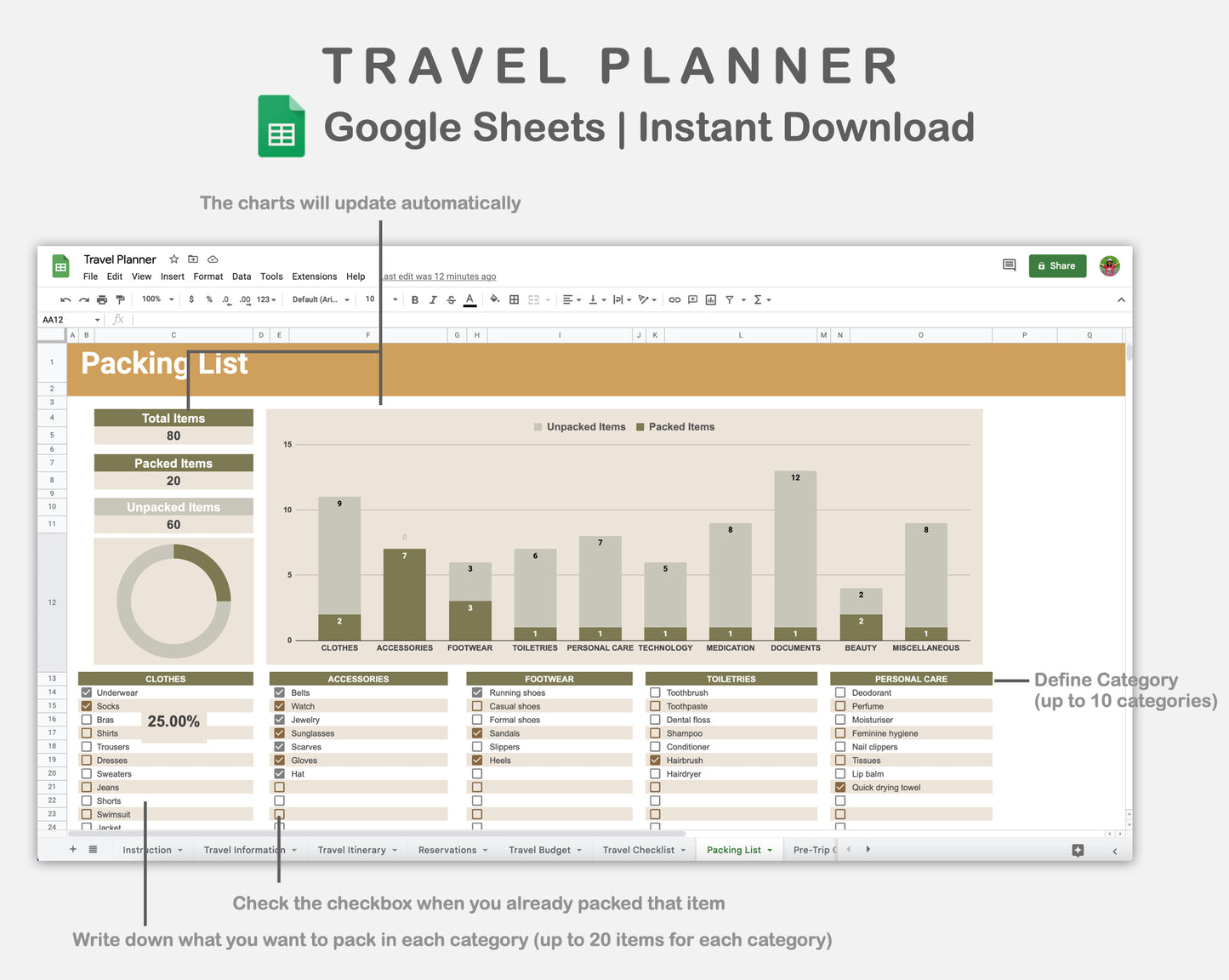1229x980 pixels.
Task: Check the Underwear checkbox under Clothes
Action: (x=87, y=692)
